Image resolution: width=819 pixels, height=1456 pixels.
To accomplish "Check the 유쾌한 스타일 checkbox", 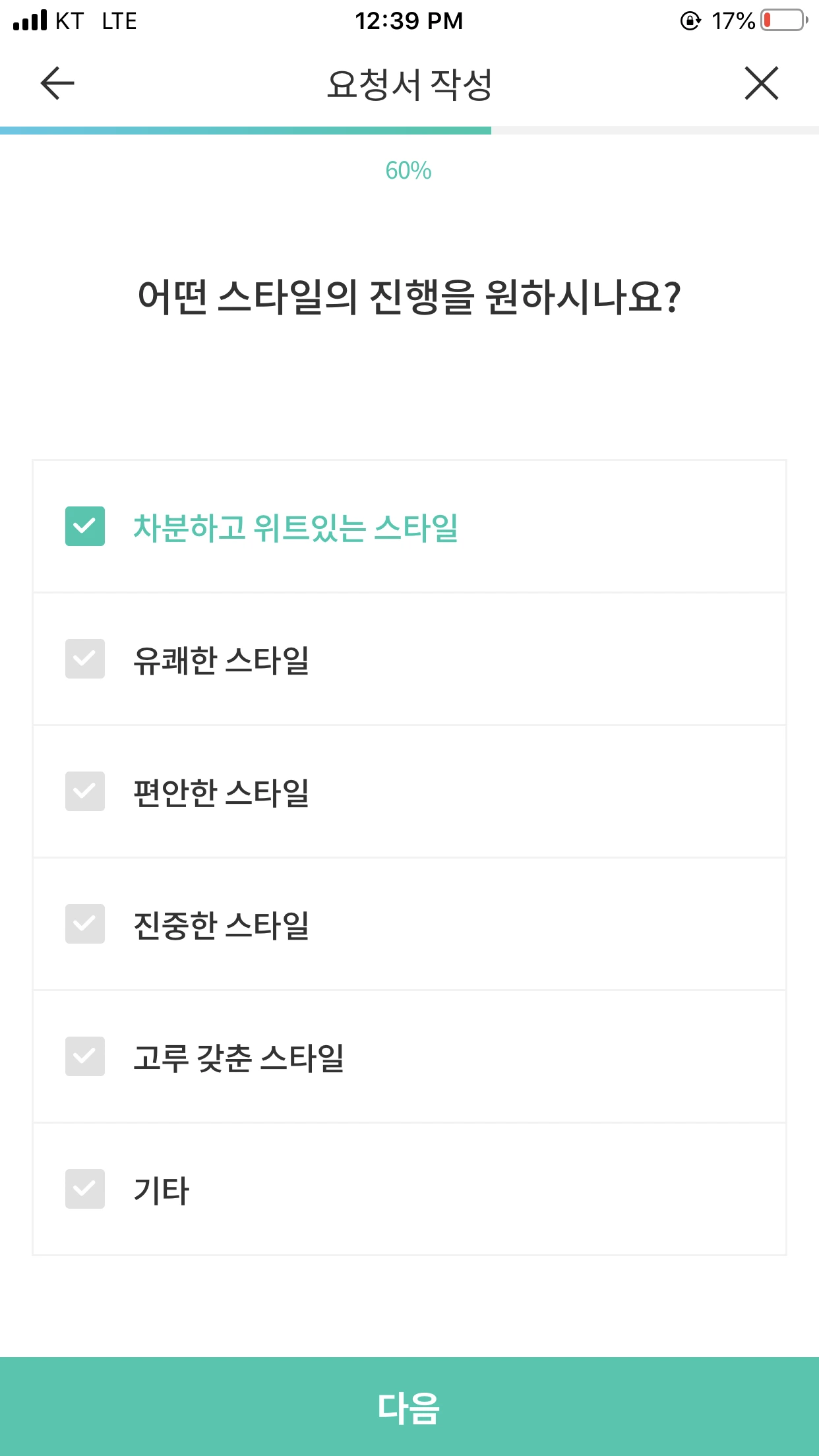I will pos(85,659).
